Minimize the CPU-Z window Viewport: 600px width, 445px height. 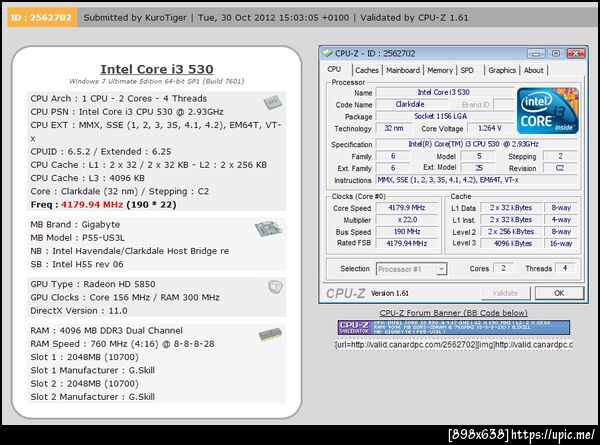(536, 54)
